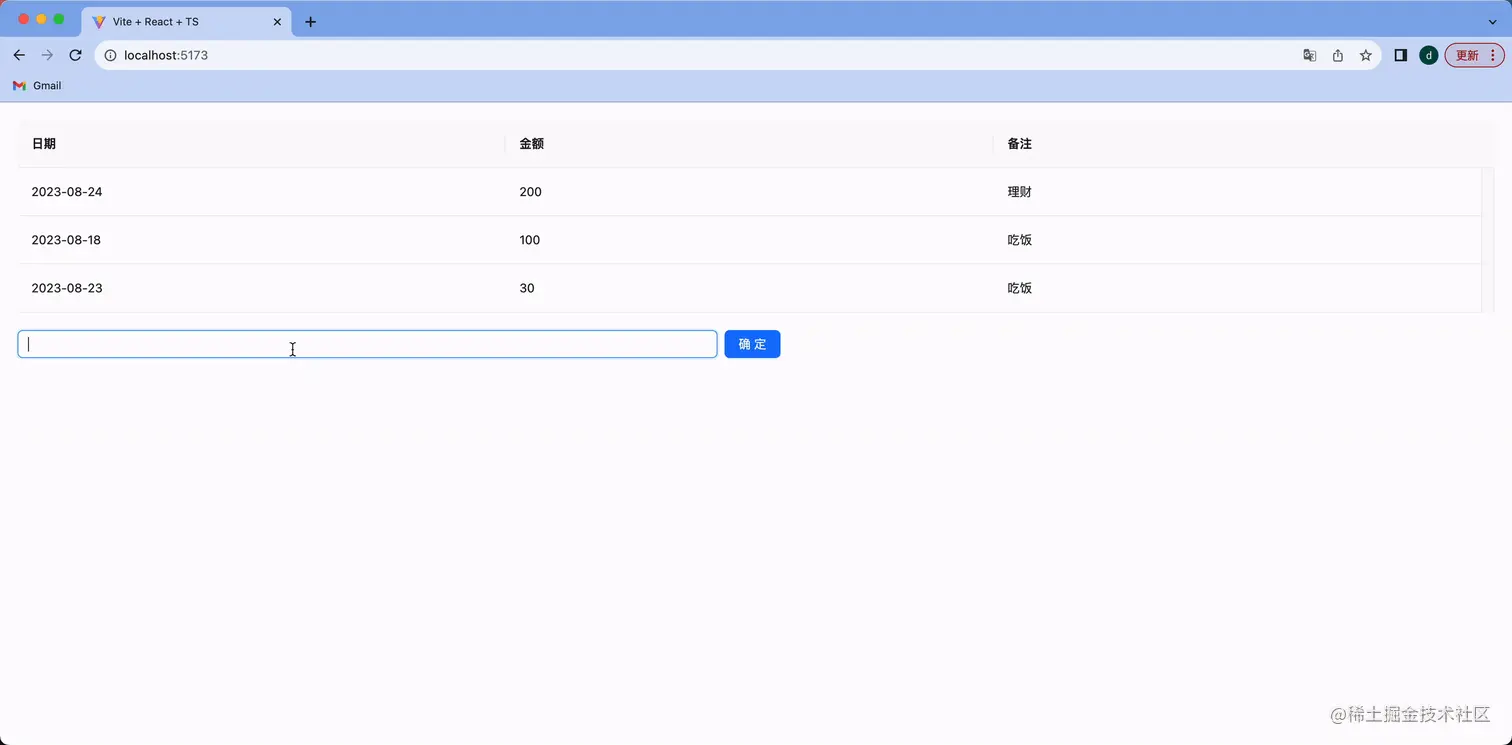The height and width of the screenshot is (745, 1512).
Task: Click the 备注 column header
Action: pos(1019,143)
